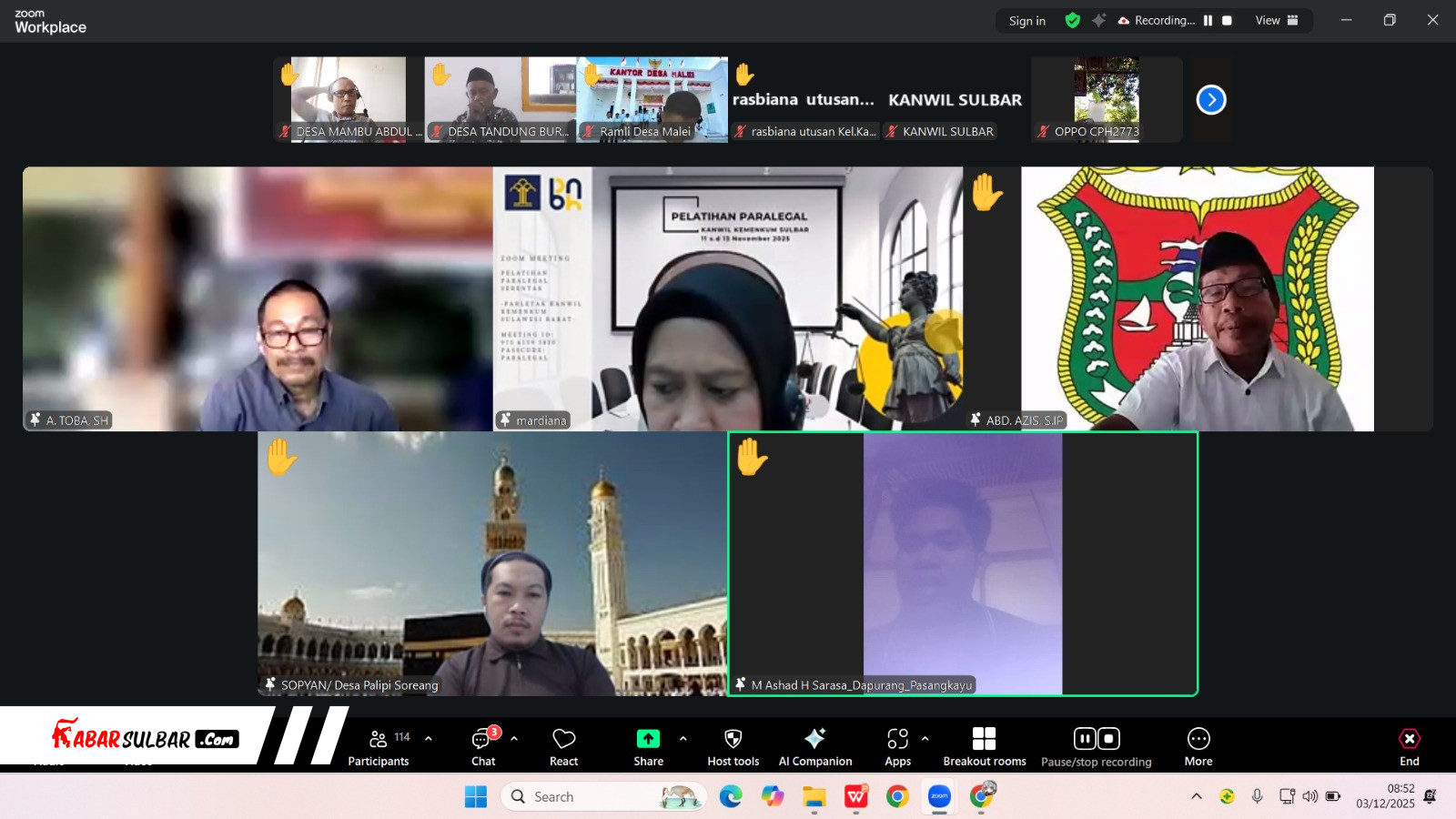Launch AI Companion
1456x819 pixels.
tap(814, 747)
